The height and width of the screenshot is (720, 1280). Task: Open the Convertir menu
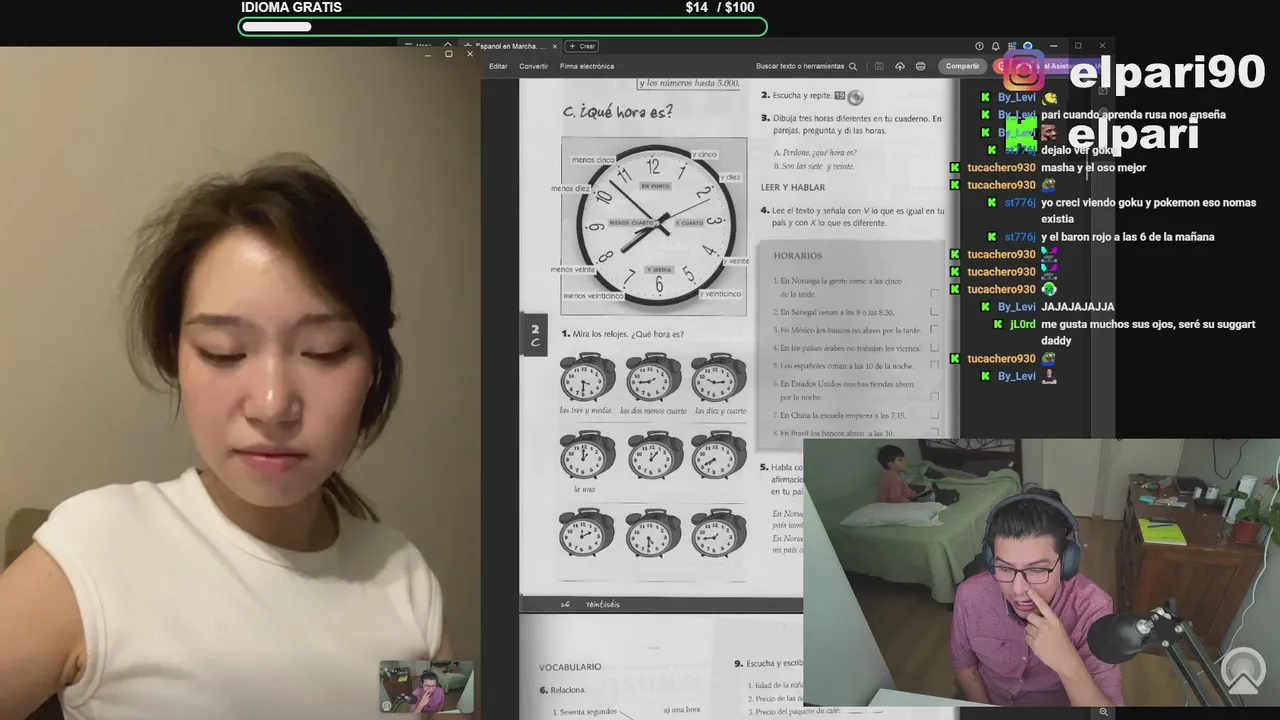click(x=533, y=66)
